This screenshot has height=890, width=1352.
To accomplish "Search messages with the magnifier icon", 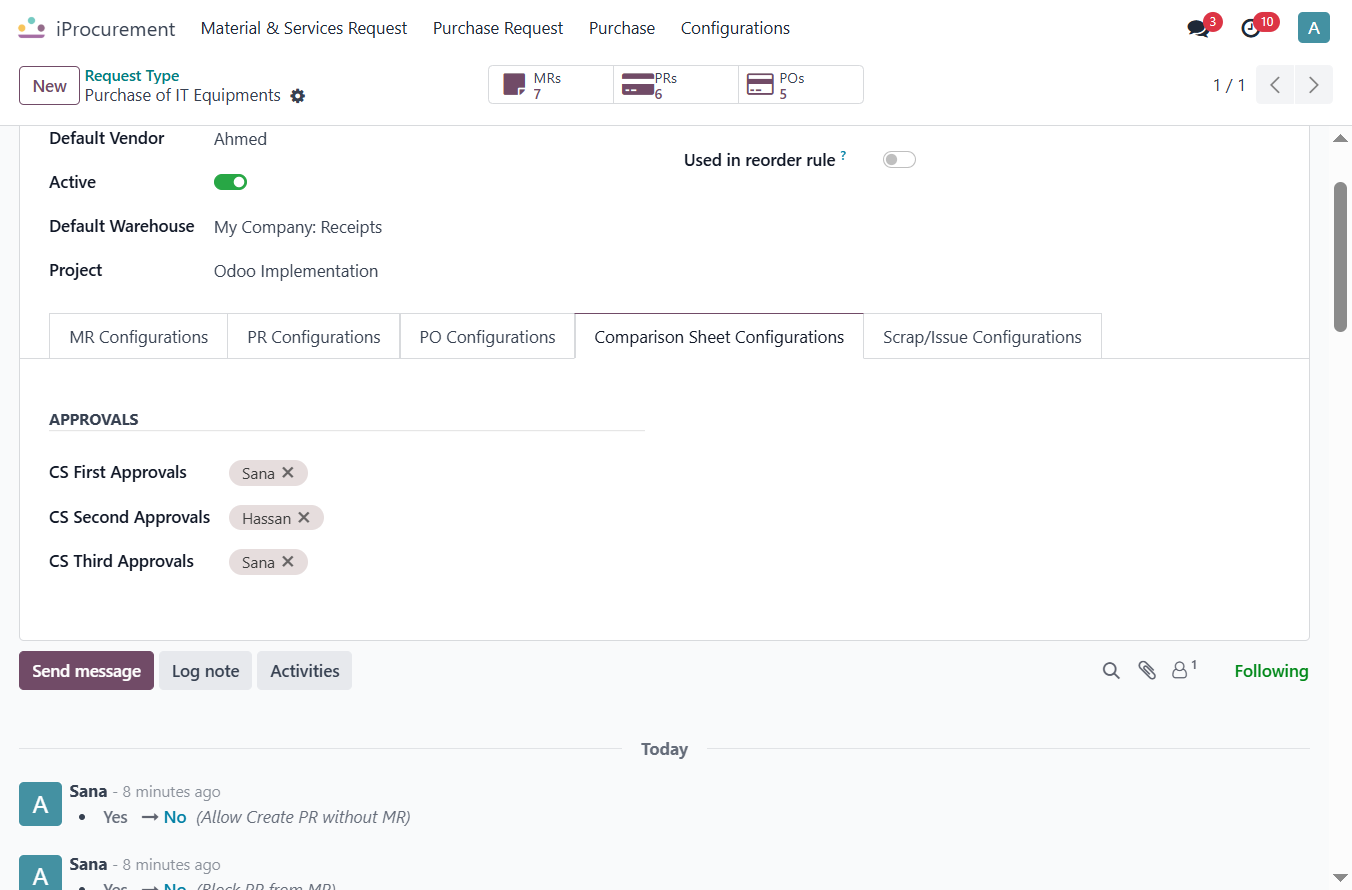I will point(1111,671).
